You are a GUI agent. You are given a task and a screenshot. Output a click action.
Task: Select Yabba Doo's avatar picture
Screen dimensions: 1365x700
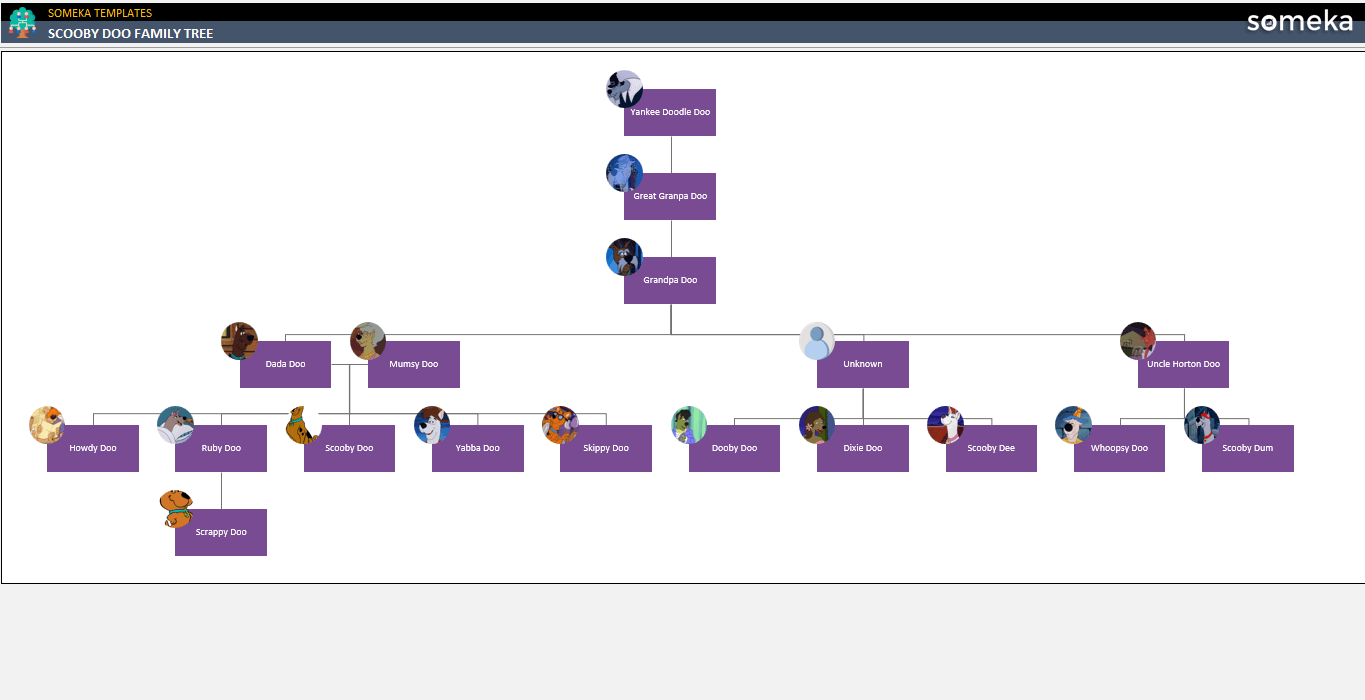[x=432, y=425]
